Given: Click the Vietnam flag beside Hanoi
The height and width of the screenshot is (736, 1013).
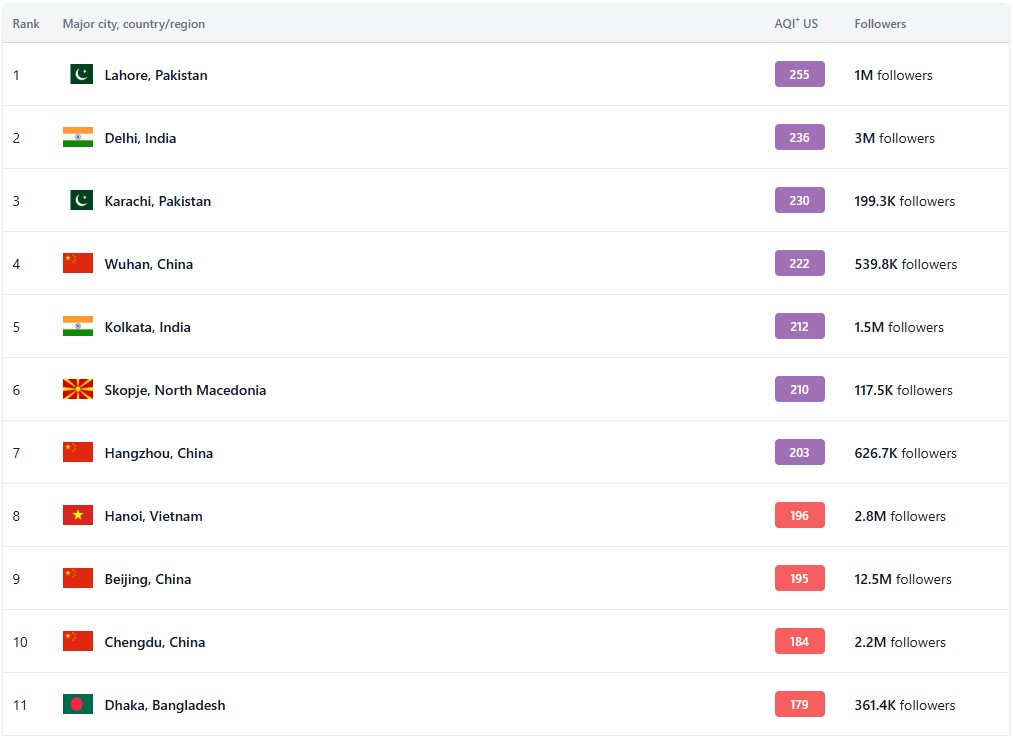Looking at the screenshot, I should [77, 515].
